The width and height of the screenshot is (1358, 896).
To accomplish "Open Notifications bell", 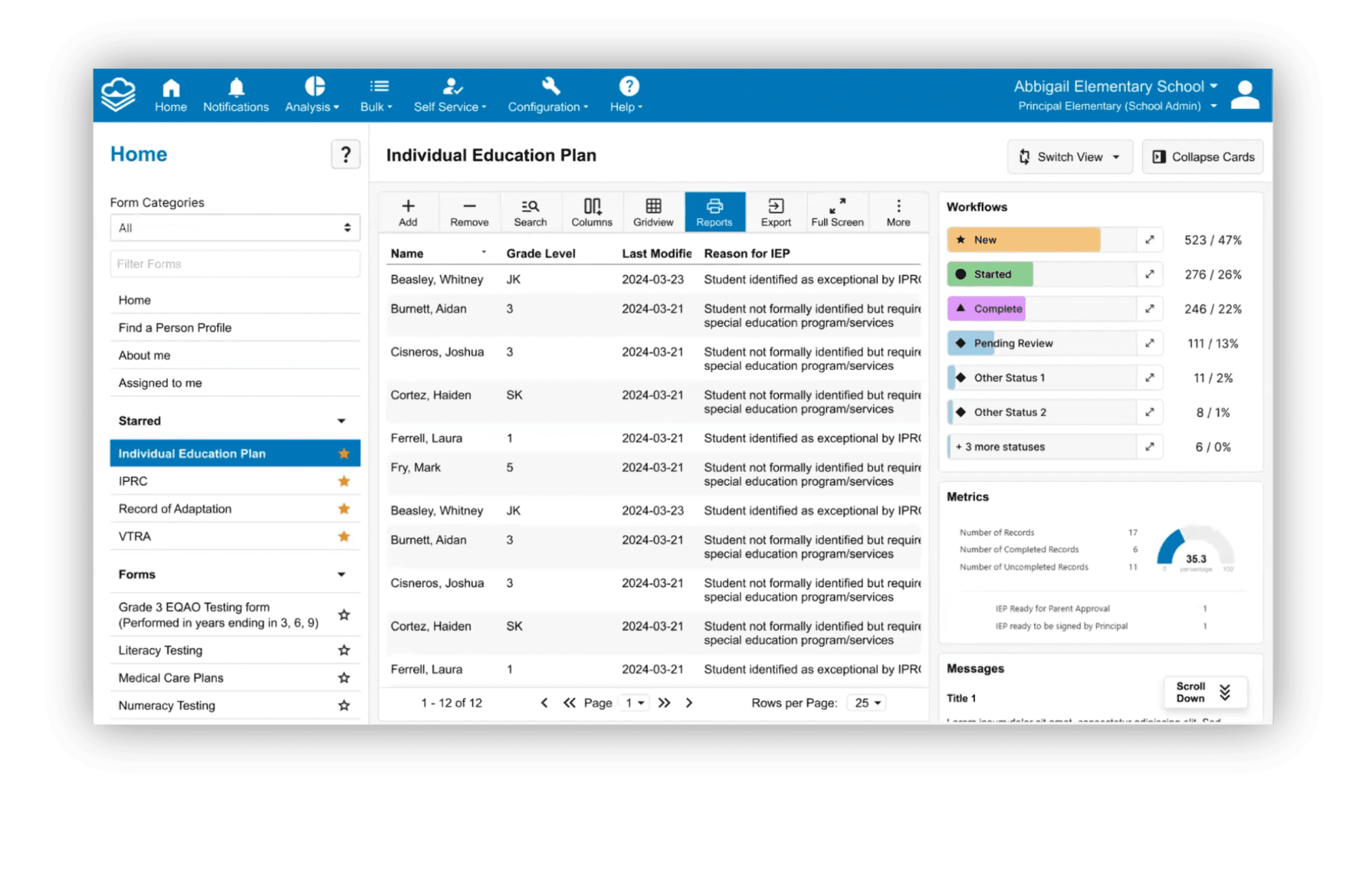I will [x=236, y=96].
